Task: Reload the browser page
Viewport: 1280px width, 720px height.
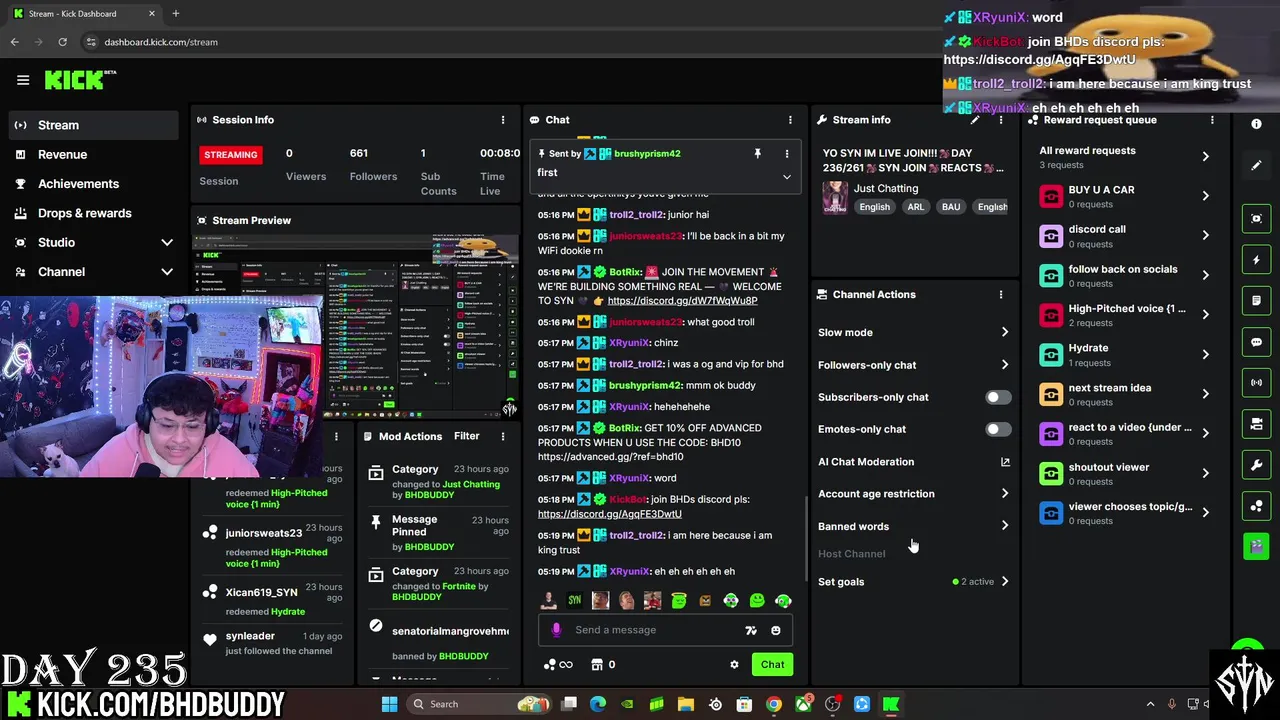Action: 62,42
